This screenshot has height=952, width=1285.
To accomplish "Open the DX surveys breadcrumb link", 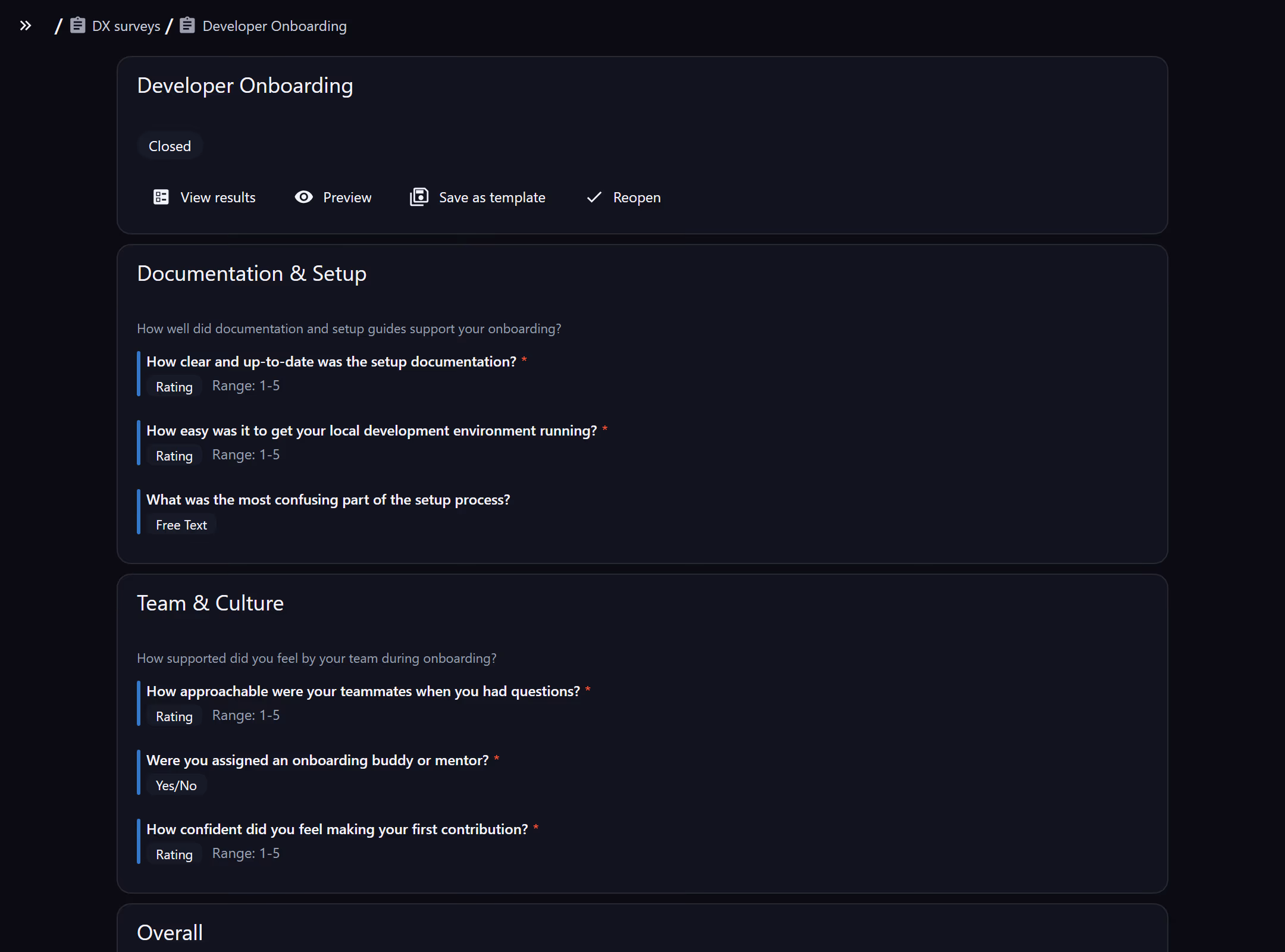I will [x=126, y=26].
